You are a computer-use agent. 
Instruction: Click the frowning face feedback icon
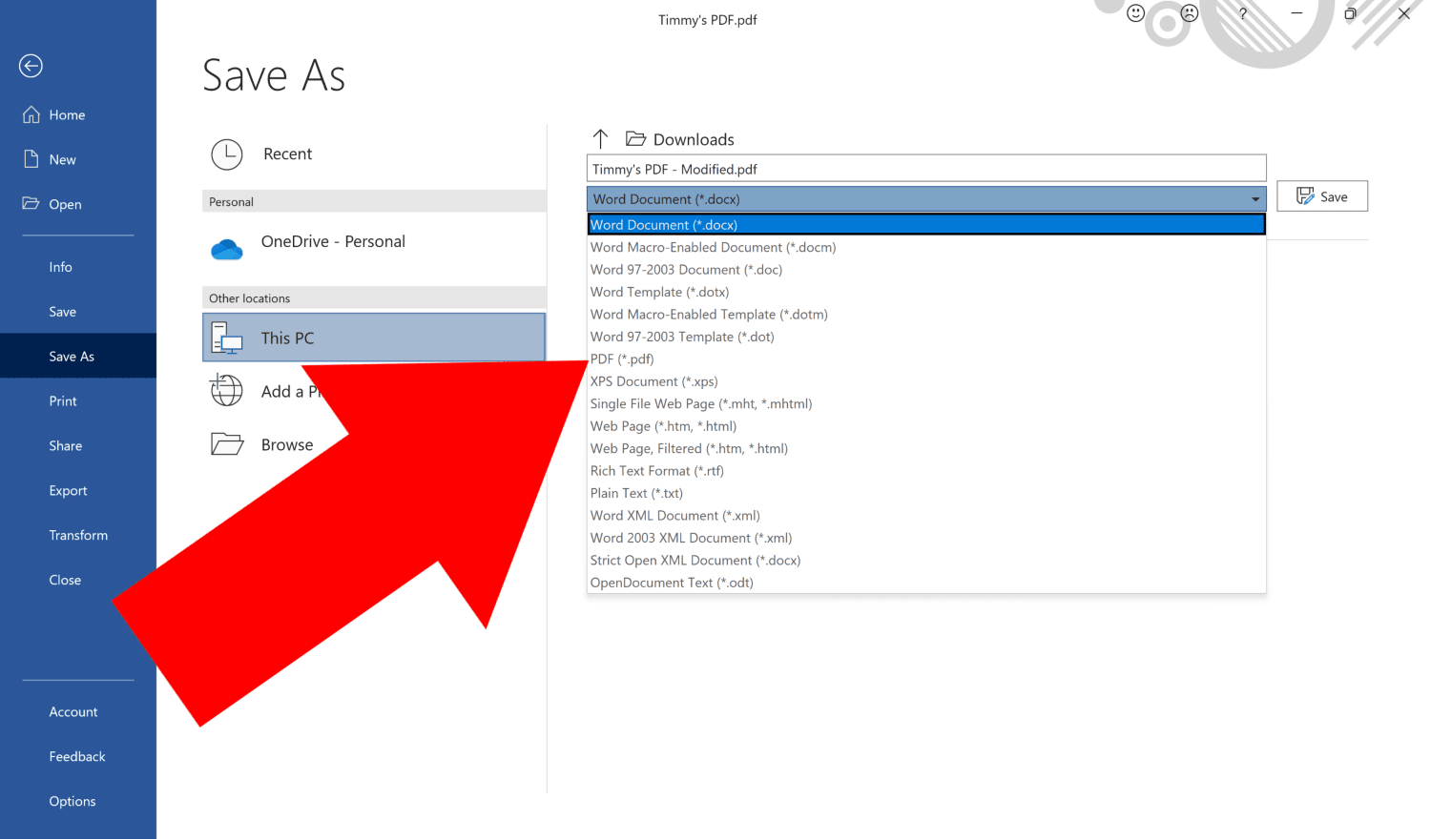pyautogui.click(x=1189, y=13)
